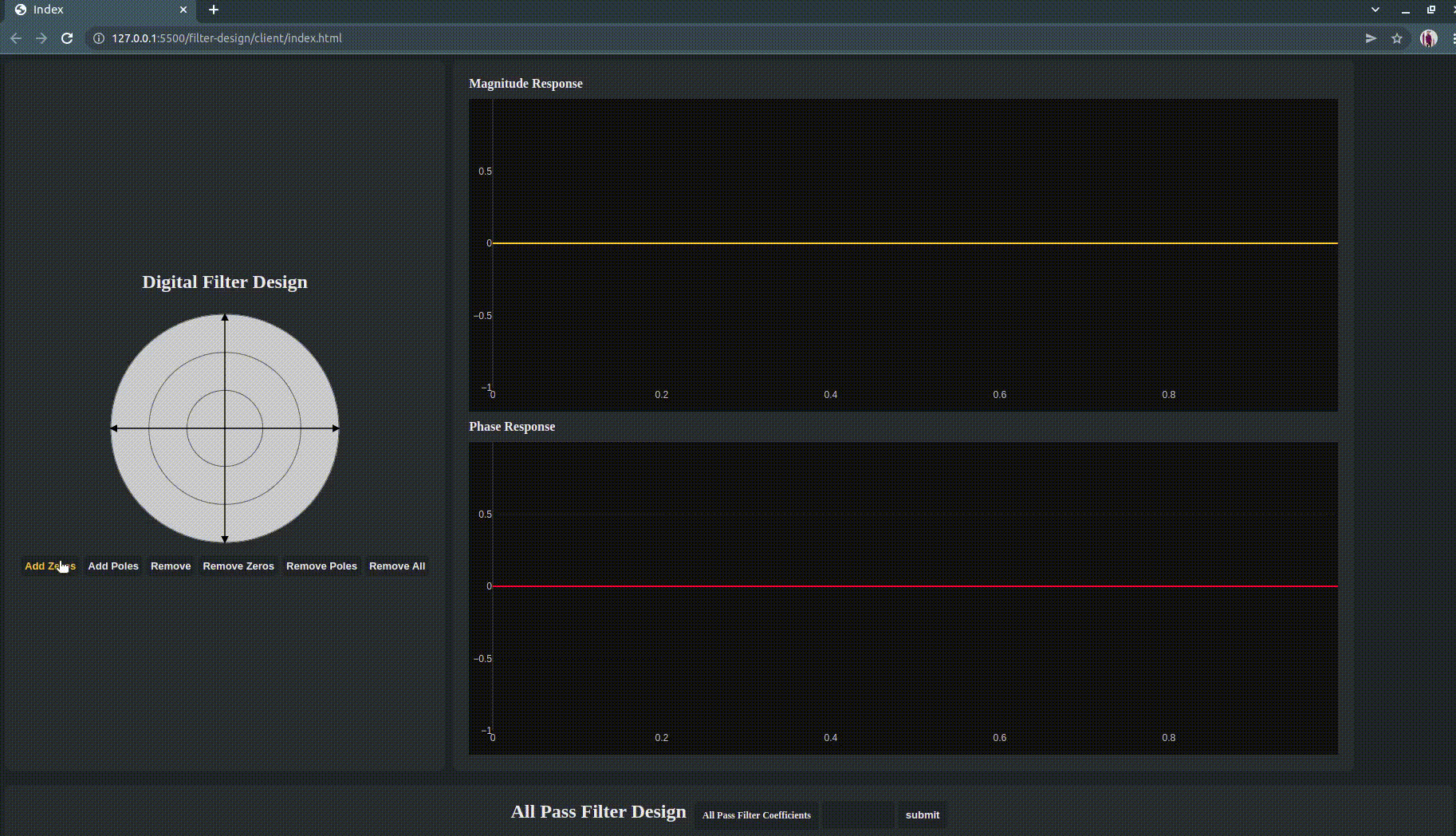Click the address bar URL

coord(226,38)
